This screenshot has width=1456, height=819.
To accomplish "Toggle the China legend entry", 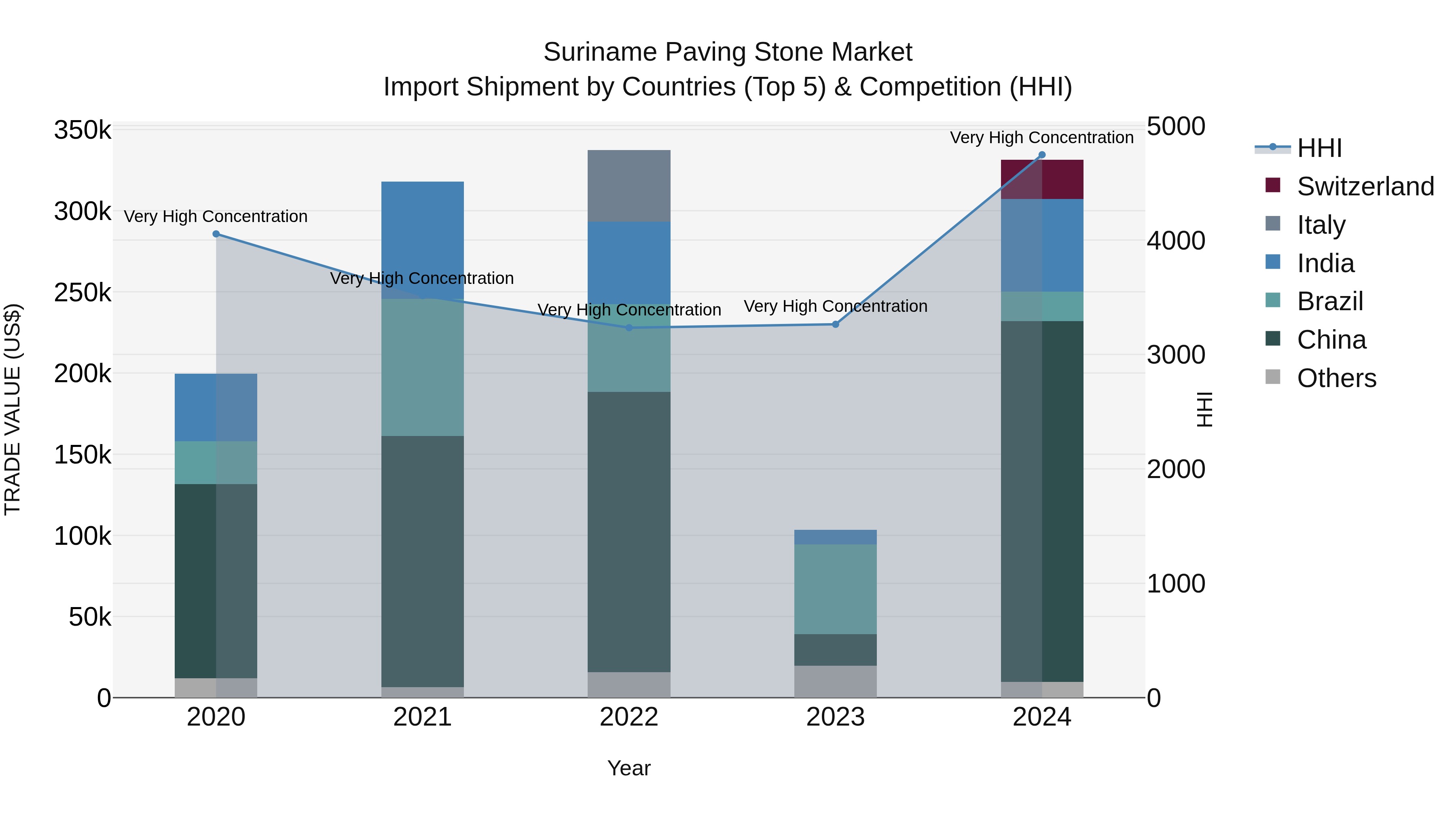I will click(x=1315, y=340).
